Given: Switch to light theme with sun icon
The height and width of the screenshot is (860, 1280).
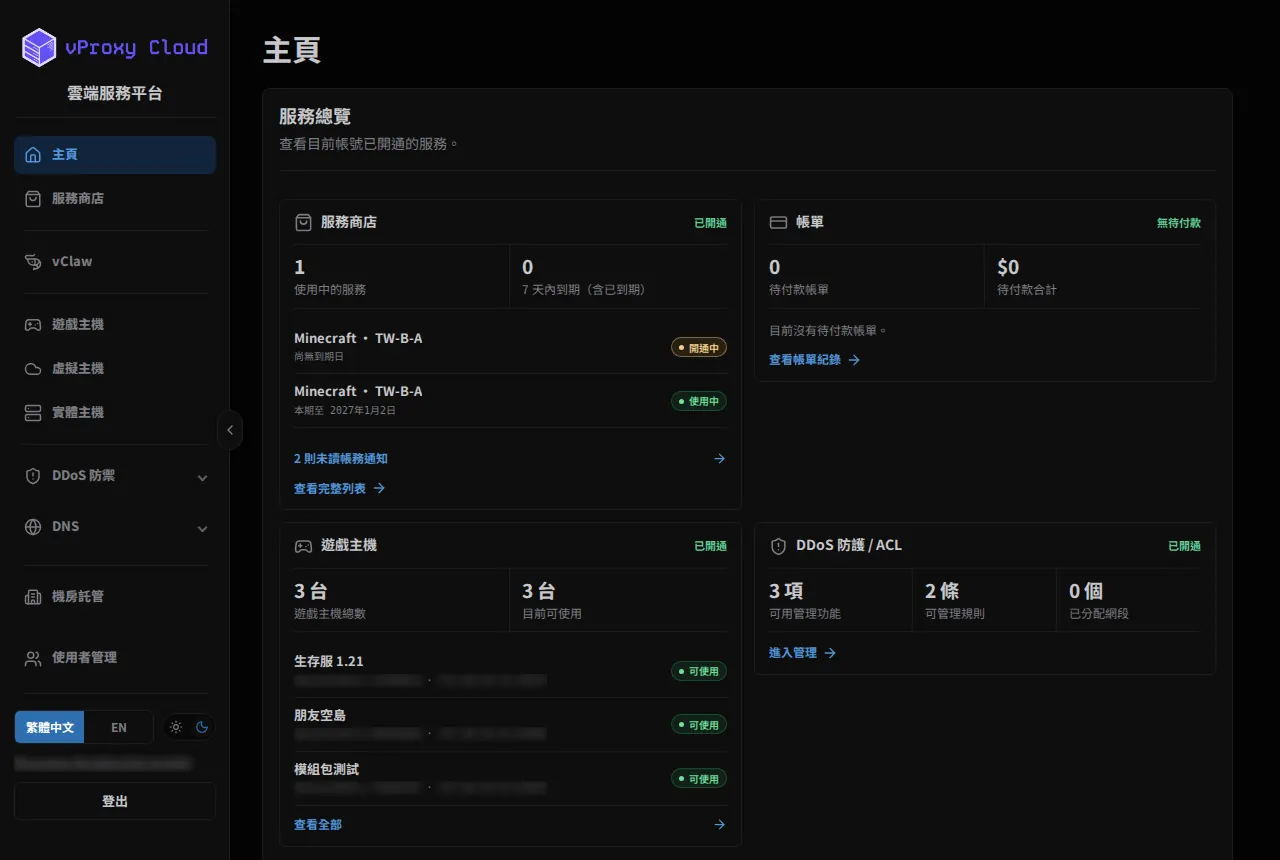Looking at the screenshot, I should pyautogui.click(x=176, y=727).
